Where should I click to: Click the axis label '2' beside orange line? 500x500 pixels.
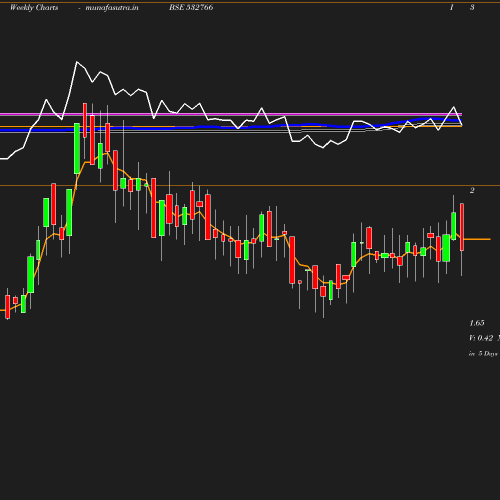pos(472,190)
